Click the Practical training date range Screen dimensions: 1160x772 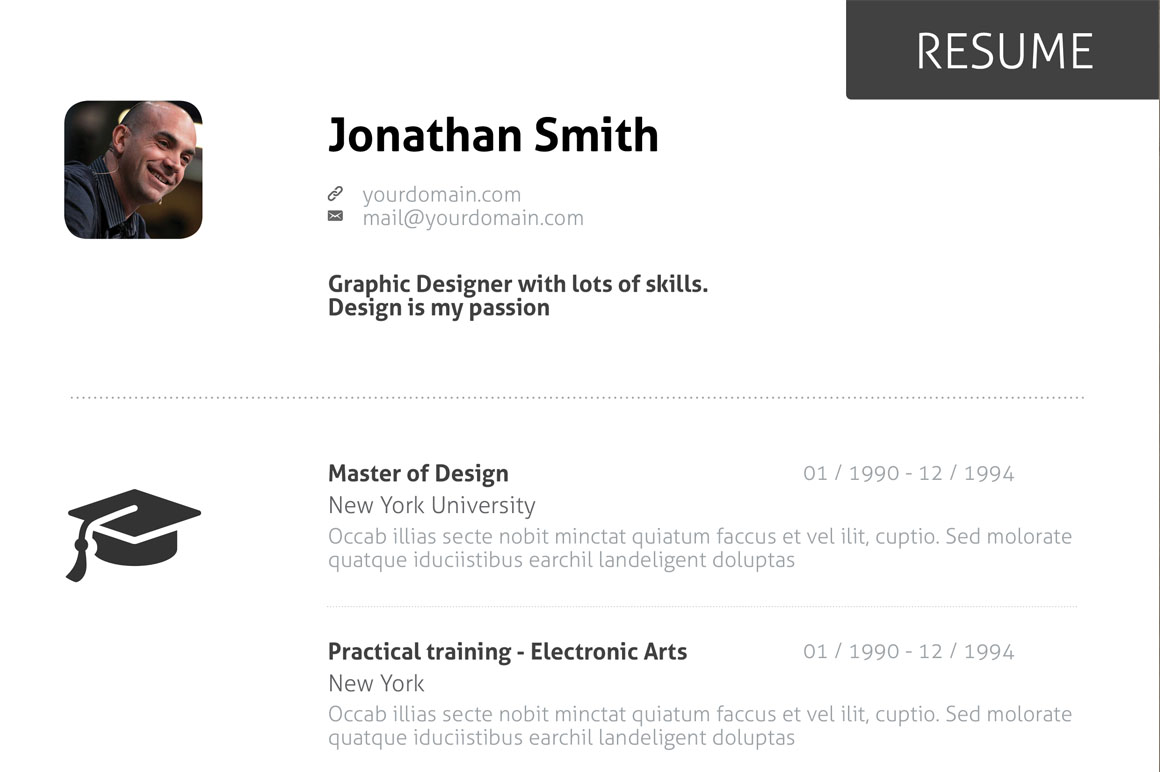(x=908, y=652)
